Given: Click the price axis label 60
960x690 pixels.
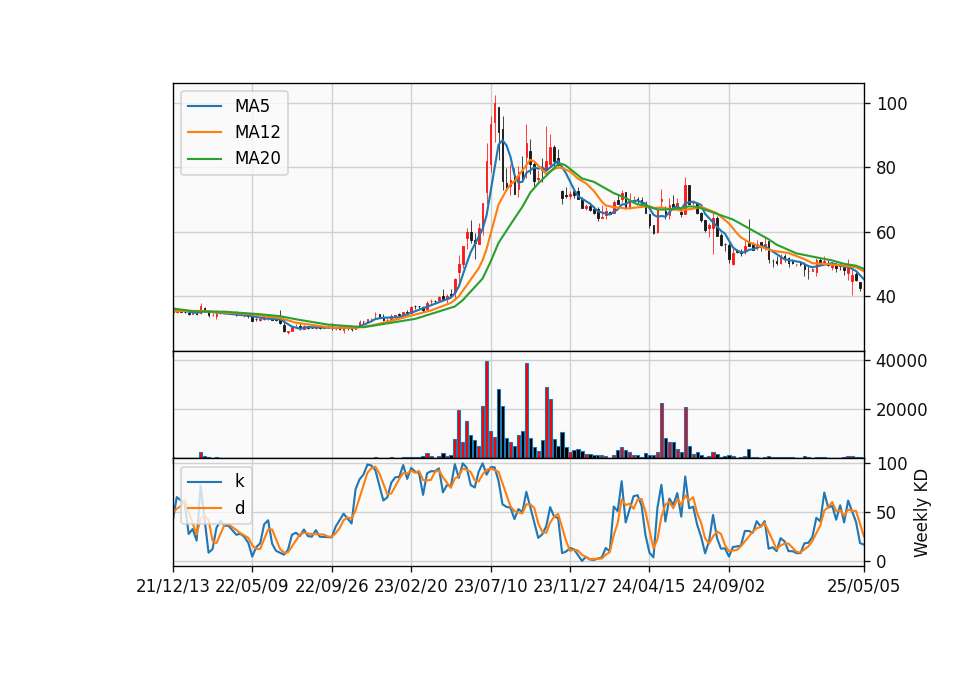Looking at the screenshot, I should [887, 233].
